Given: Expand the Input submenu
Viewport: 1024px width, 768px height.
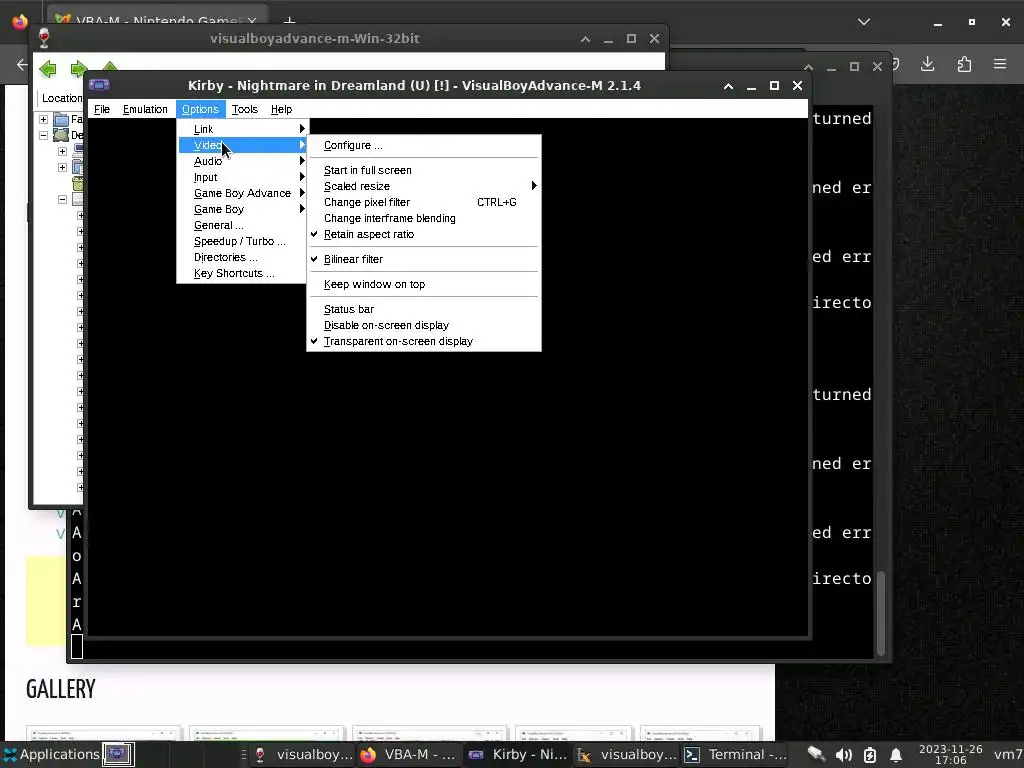Looking at the screenshot, I should click(x=242, y=177).
